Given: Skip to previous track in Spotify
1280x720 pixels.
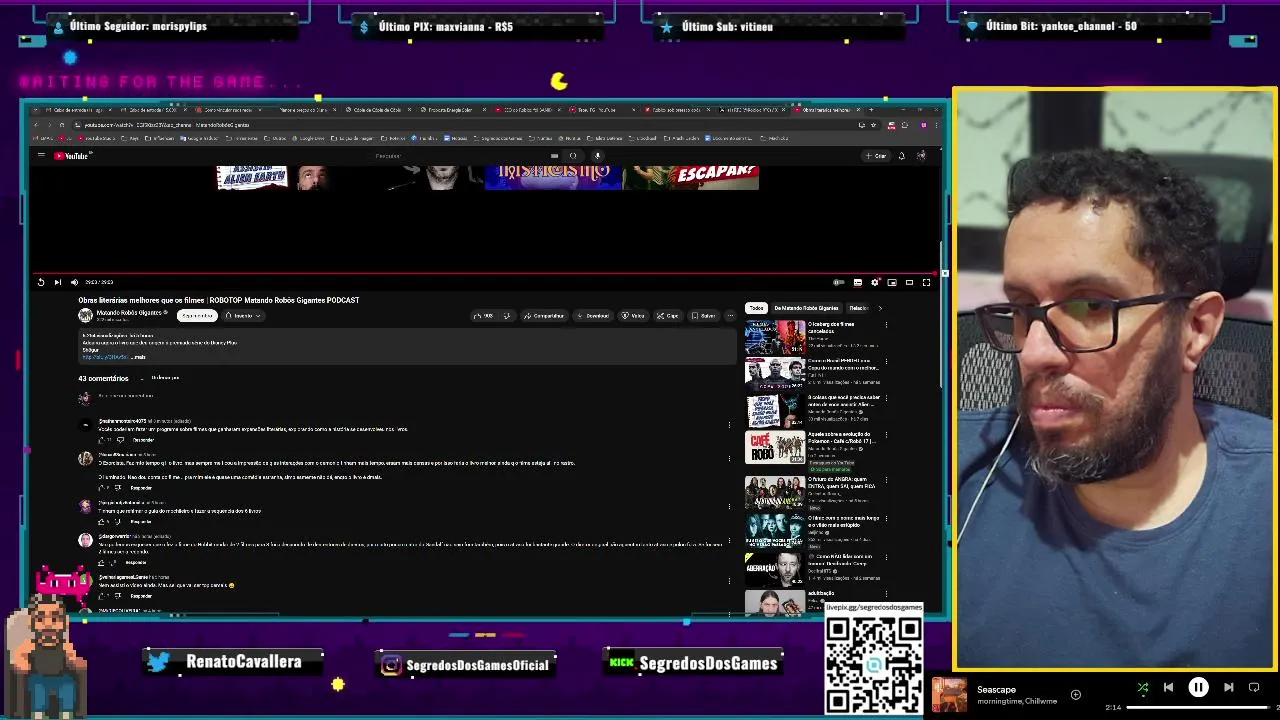Looking at the screenshot, I should pos(1168,688).
